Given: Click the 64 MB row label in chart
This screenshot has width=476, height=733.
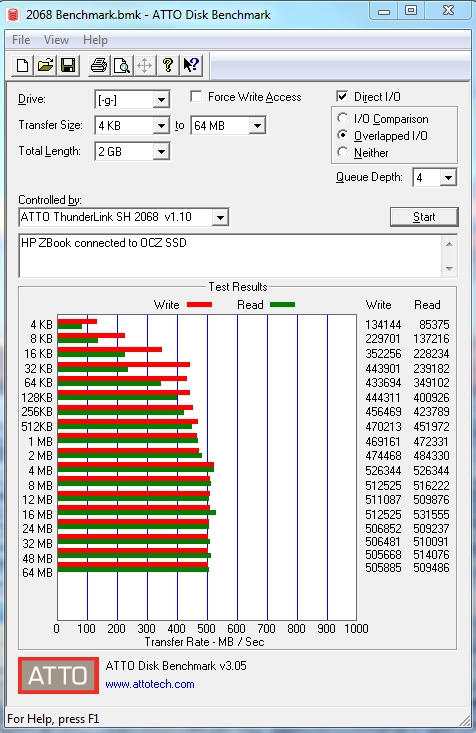Looking at the screenshot, I should point(37,573).
